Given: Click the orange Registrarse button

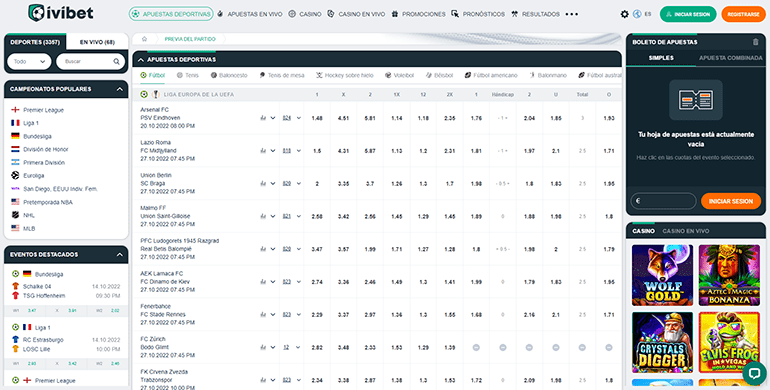Looking at the screenshot, I should click(743, 14).
